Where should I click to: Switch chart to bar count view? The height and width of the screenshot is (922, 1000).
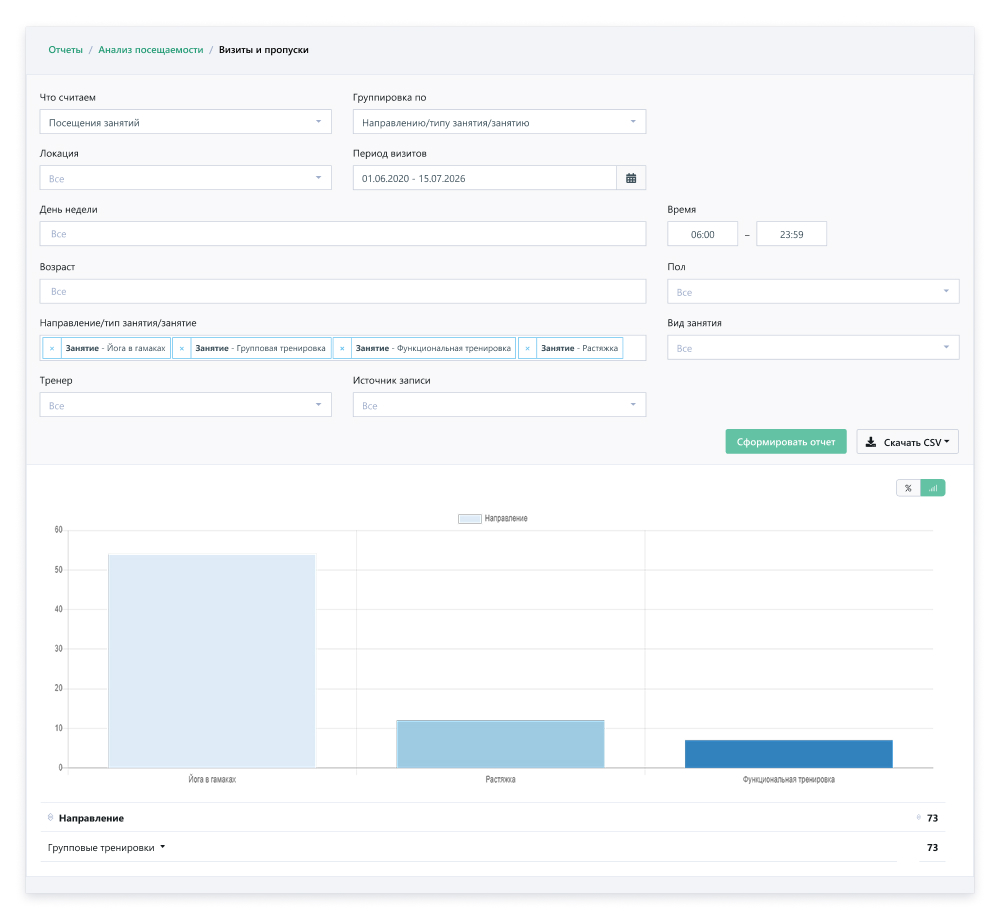(x=933, y=488)
